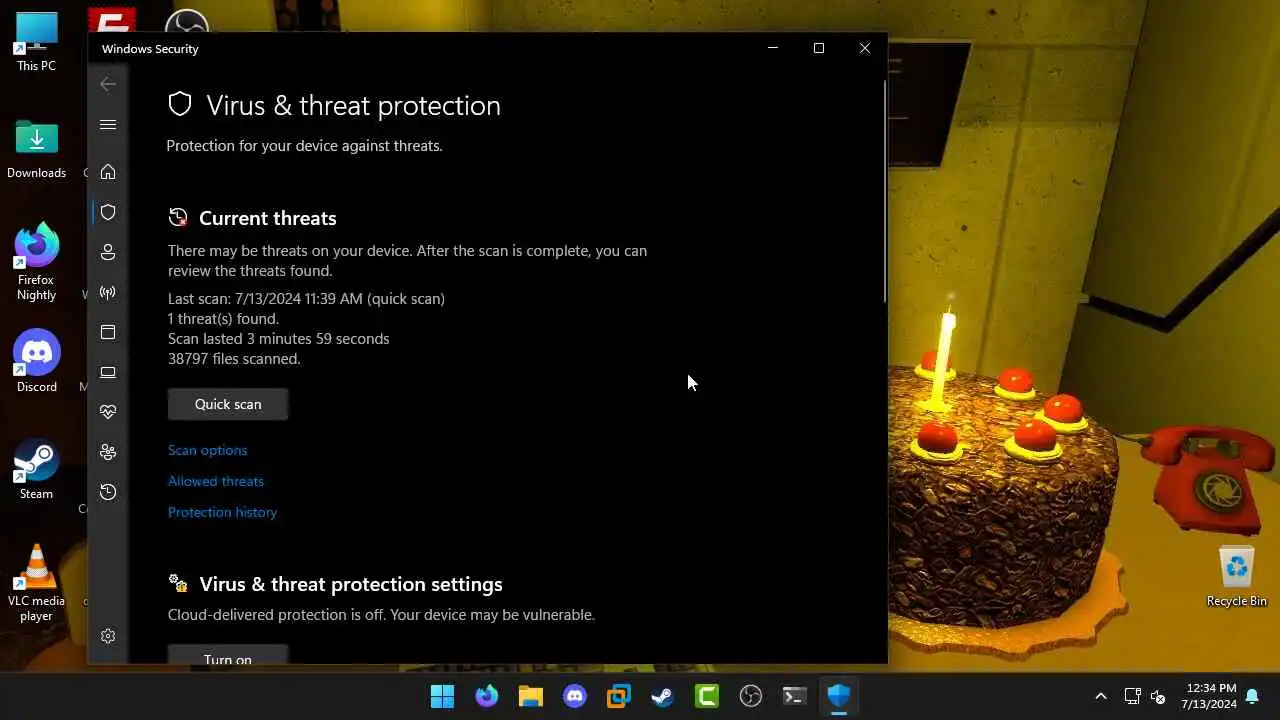
Task: Open Allowed threats link
Action: 216,481
